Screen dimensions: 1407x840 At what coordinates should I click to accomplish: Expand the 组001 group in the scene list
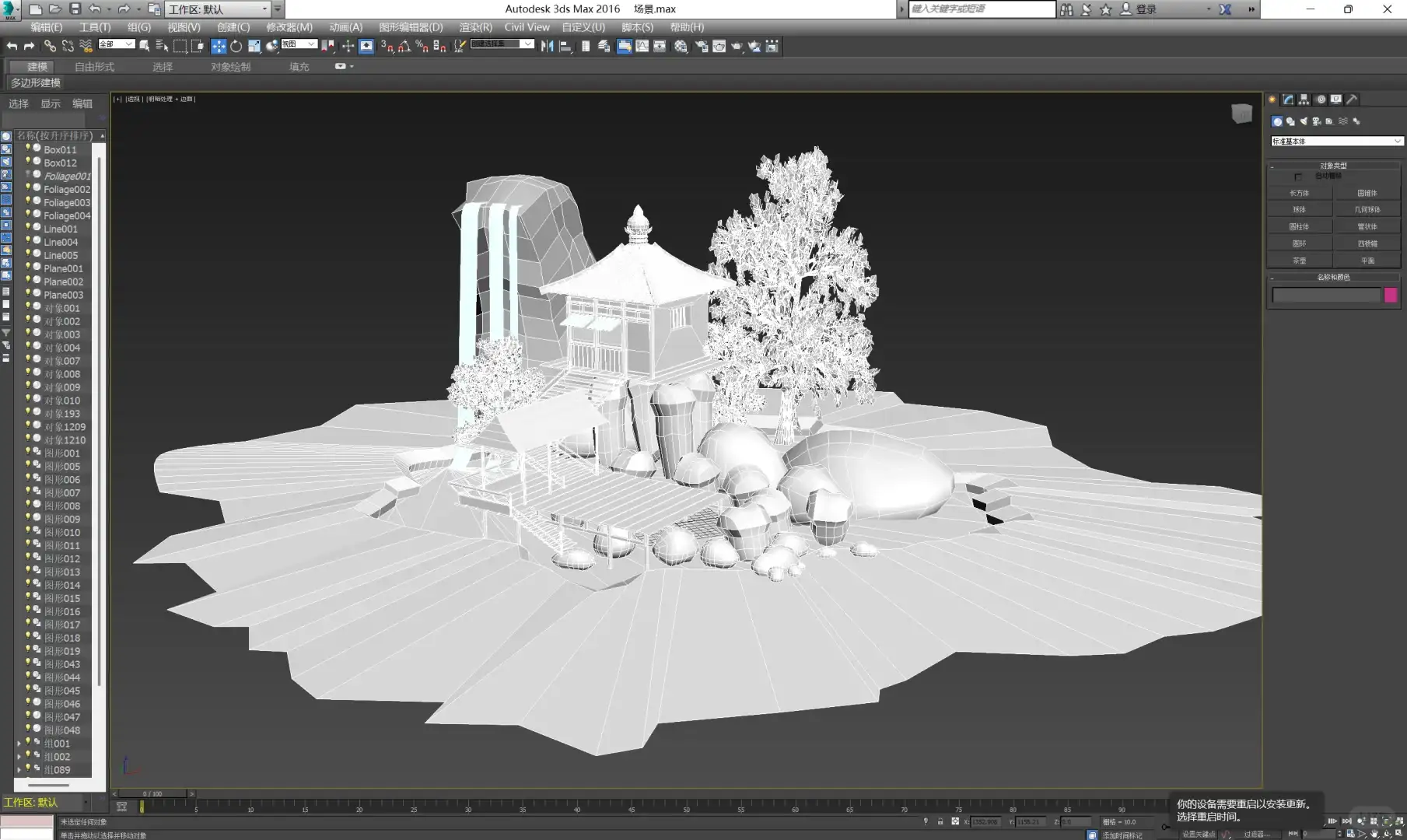click(19, 744)
